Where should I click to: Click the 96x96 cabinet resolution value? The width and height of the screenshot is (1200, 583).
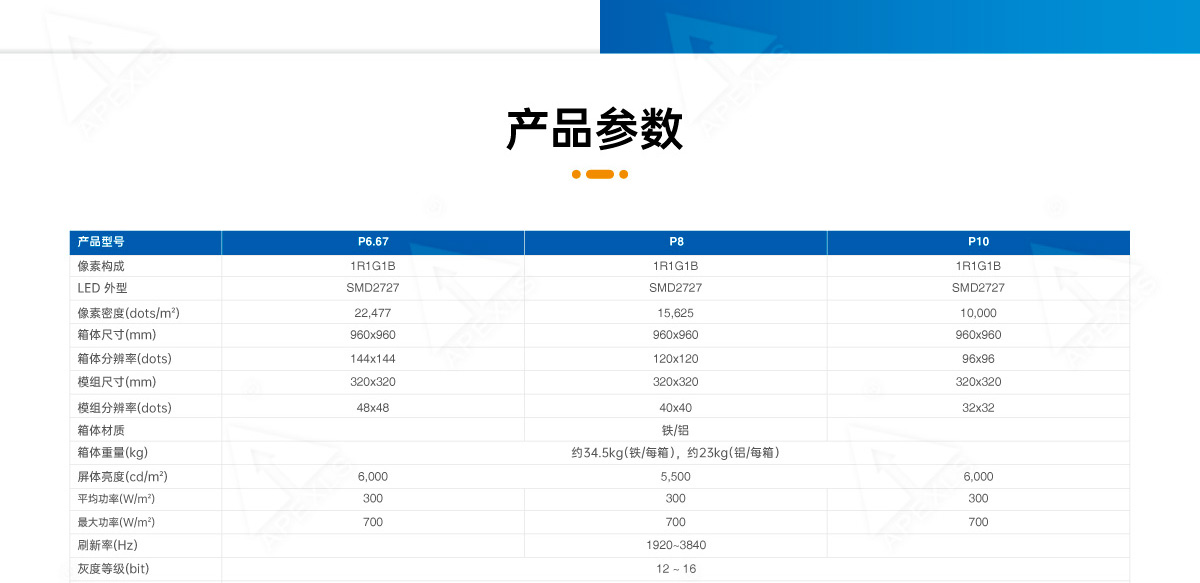point(979,359)
